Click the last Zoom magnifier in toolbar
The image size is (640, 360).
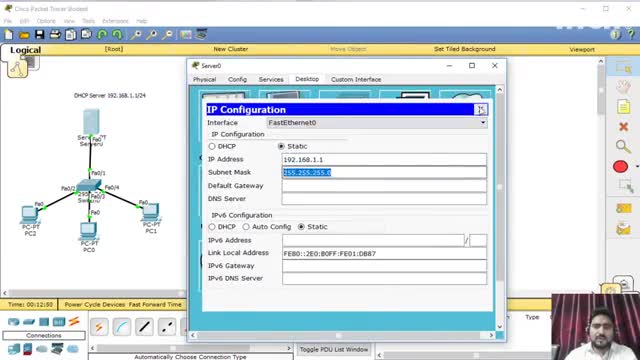coord(167,35)
